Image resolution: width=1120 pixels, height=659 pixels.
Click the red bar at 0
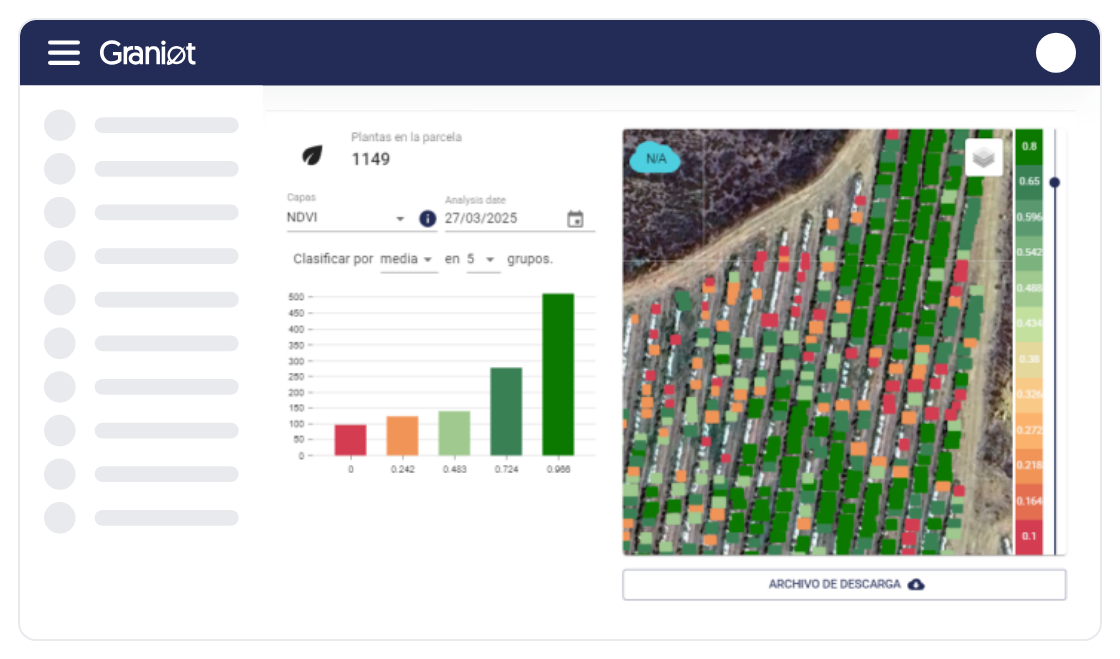pyautogui.click(x=350, y=440)
